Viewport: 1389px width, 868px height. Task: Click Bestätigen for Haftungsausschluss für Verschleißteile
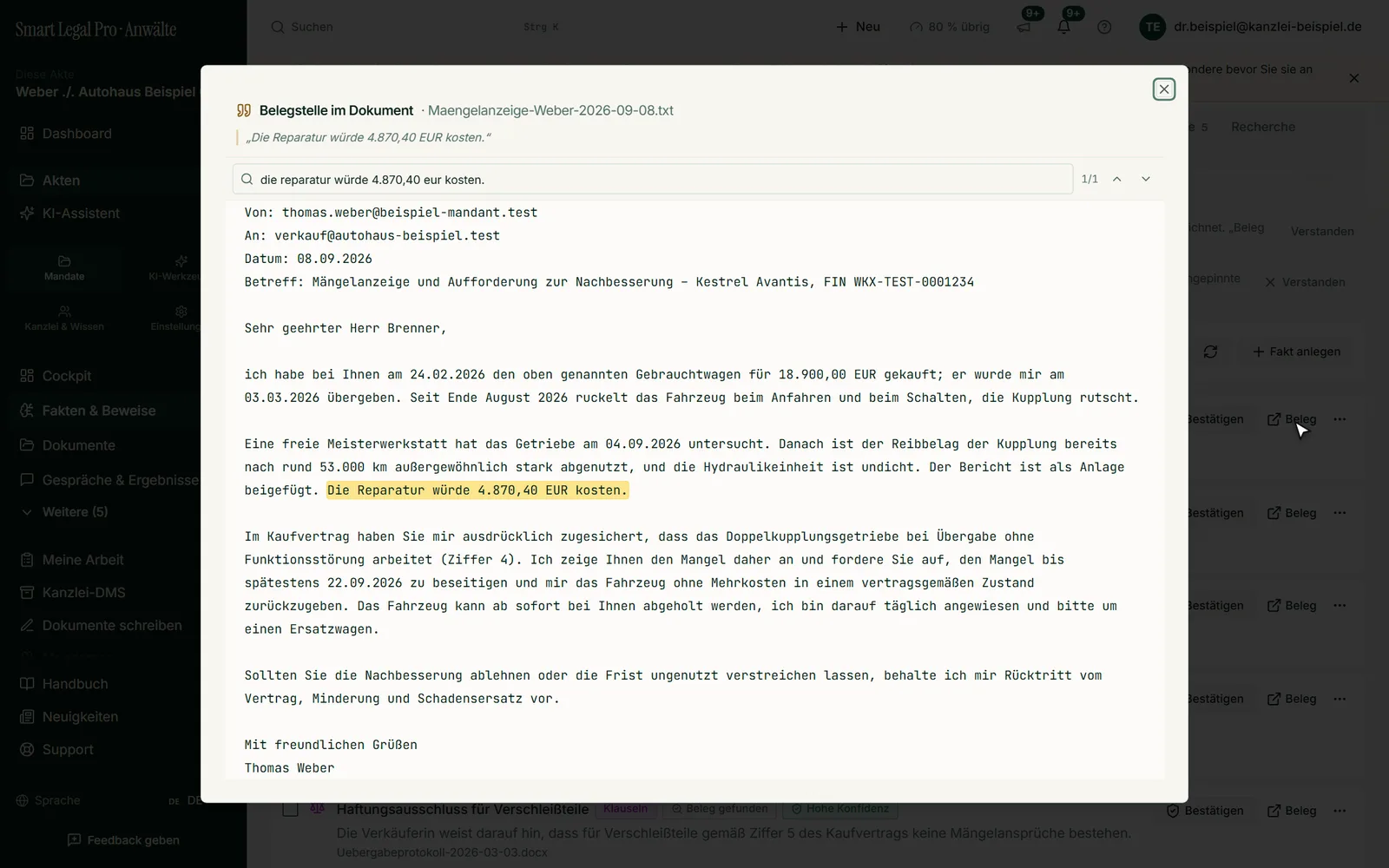(x=1205, y=811)
